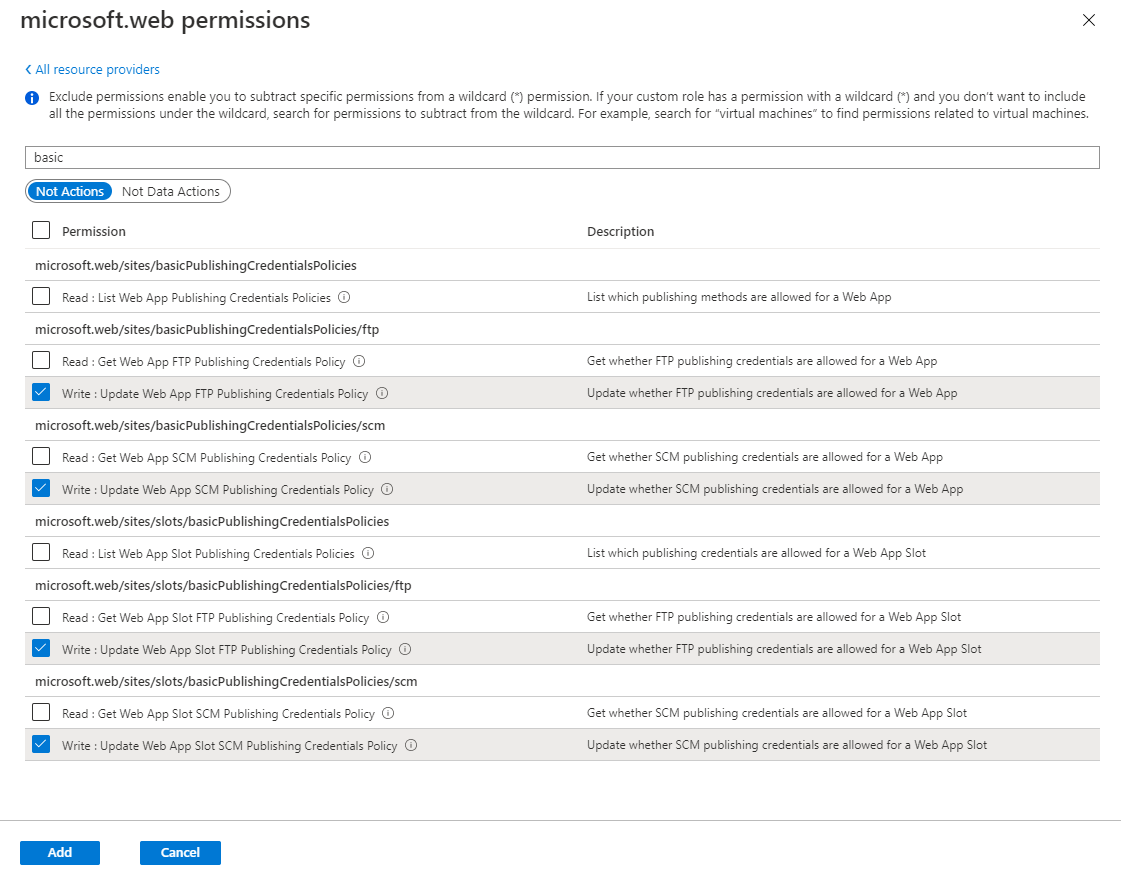Check "Read : Get Web App Slot FTP Publishing Credentials Policy"
This screenshot has height=889, width=1121.
tap(40, 616)
